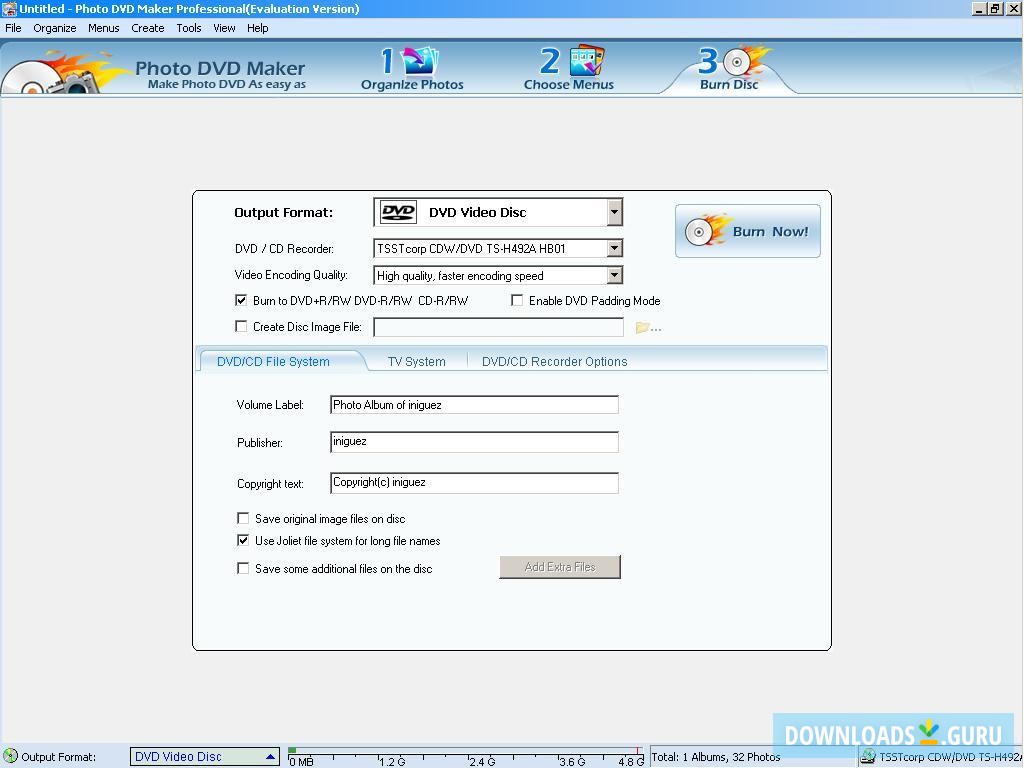The image size is (1024, 768).
Task: Open the Menus menu
Action: (104, 28)
